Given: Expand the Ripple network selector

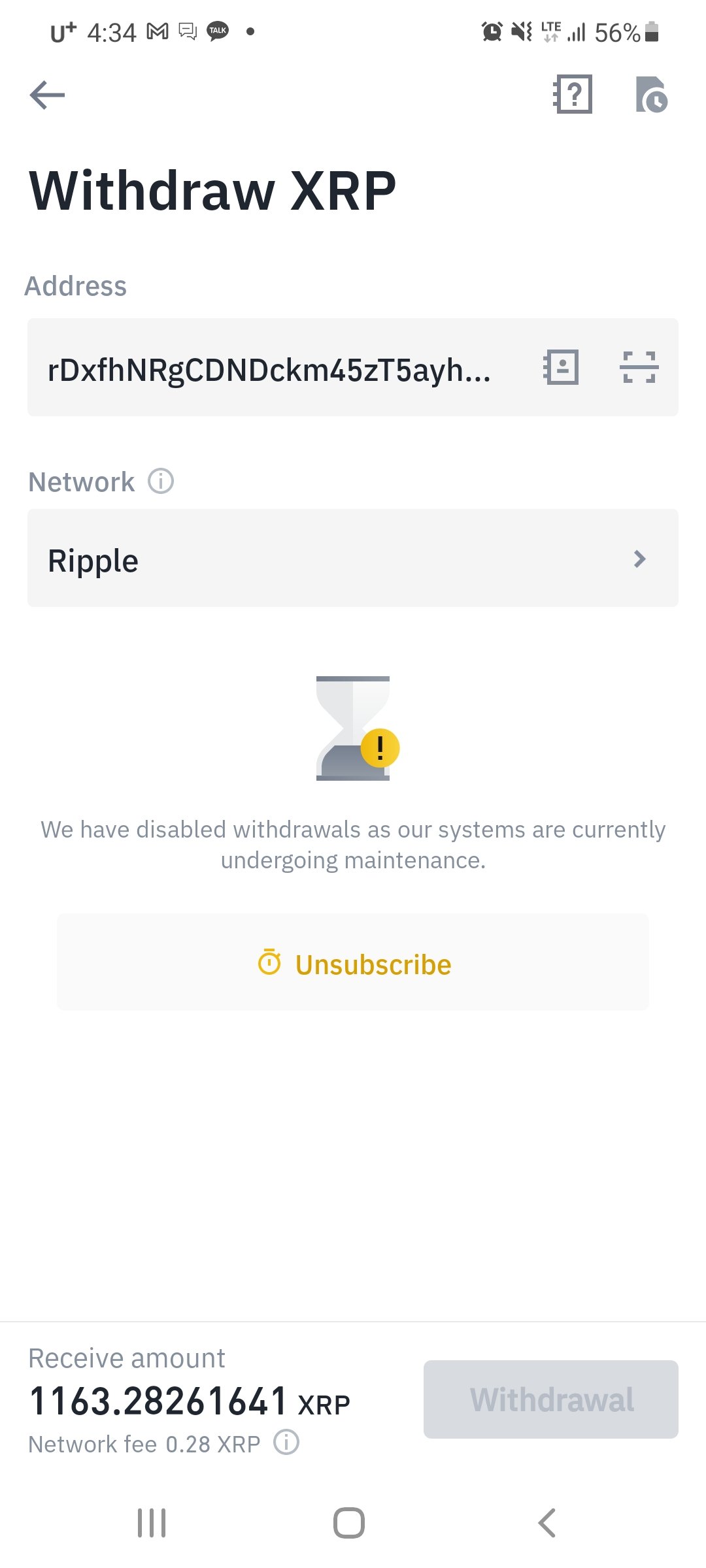Looking at the screenshot, I should (x=353, y=559).
